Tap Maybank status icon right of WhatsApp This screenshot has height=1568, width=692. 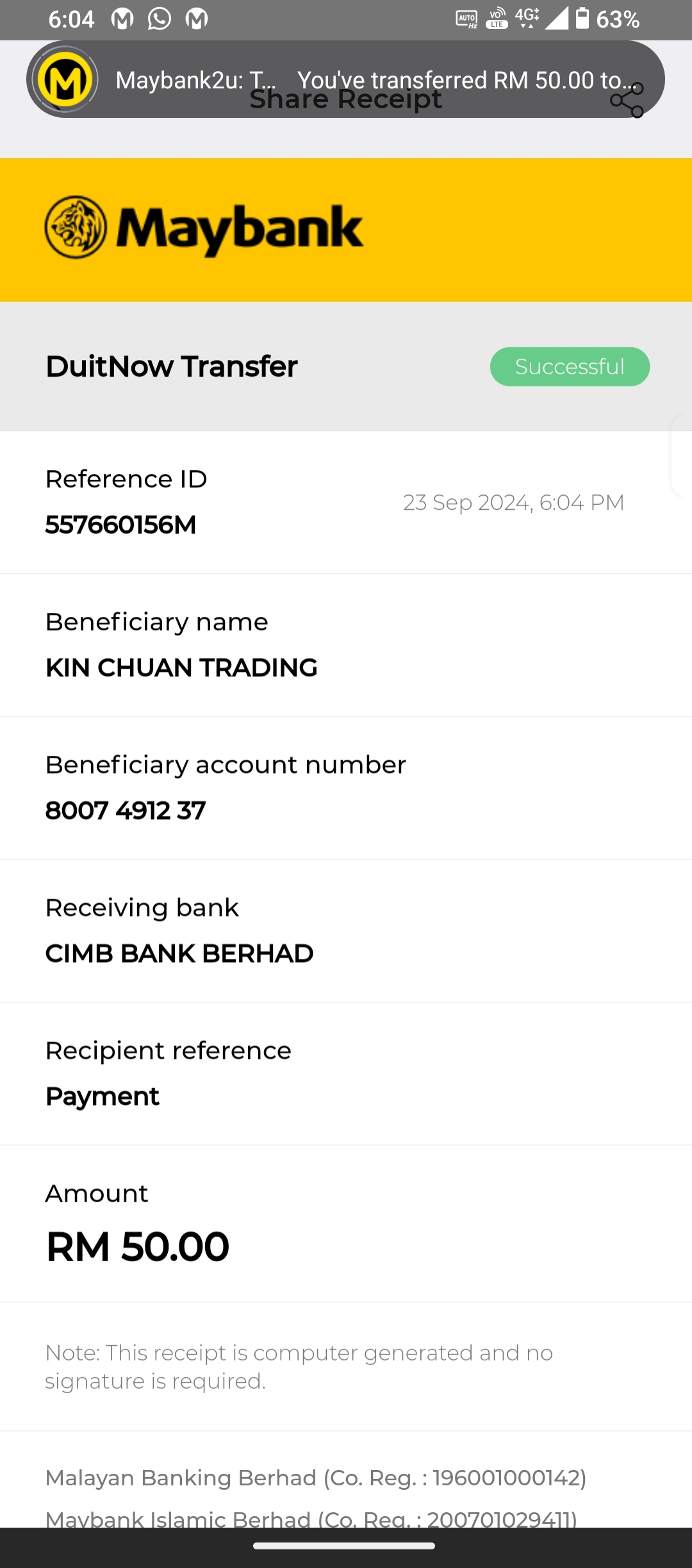(197, 19)
